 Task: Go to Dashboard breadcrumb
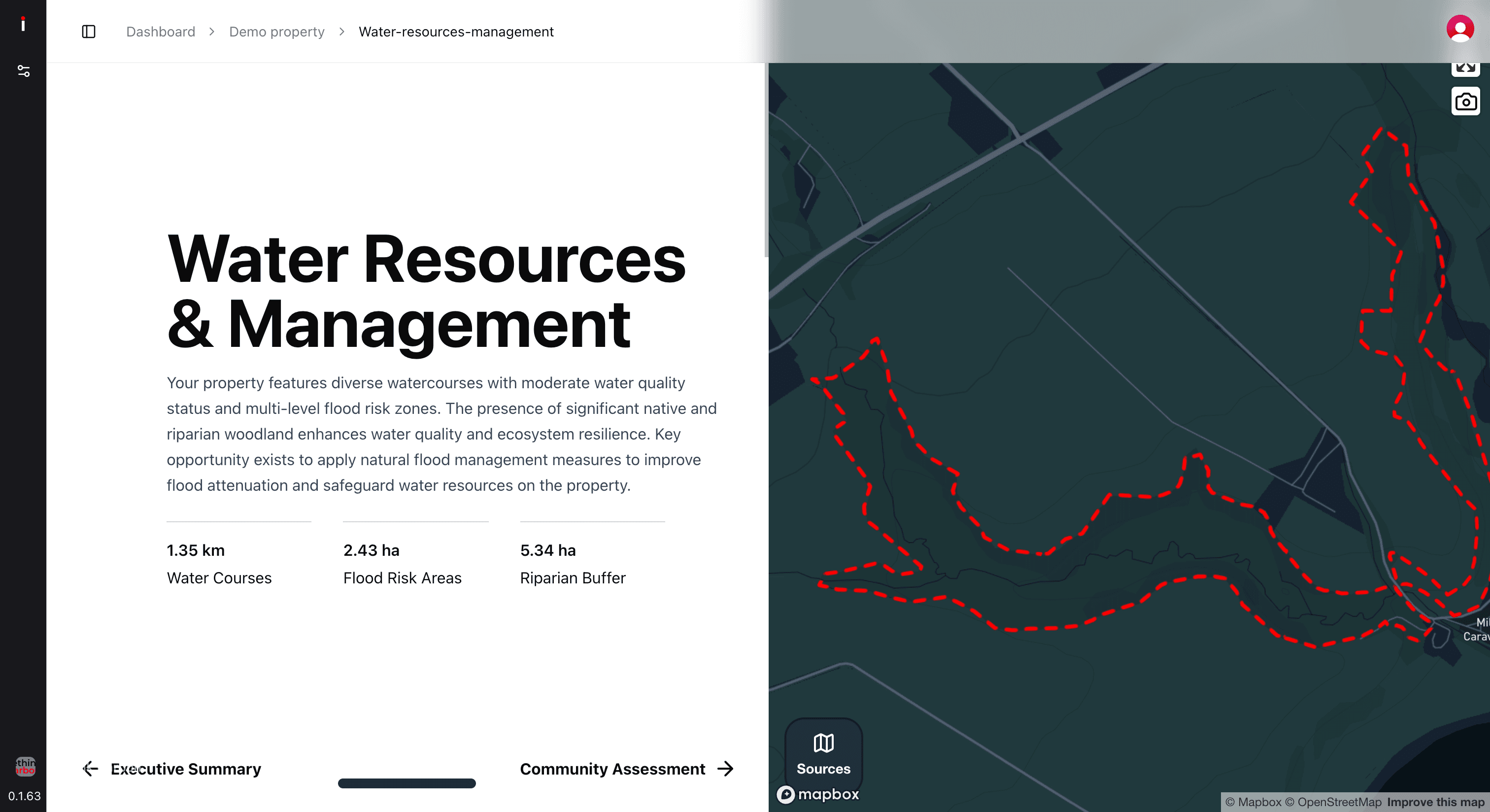[161, 32]
